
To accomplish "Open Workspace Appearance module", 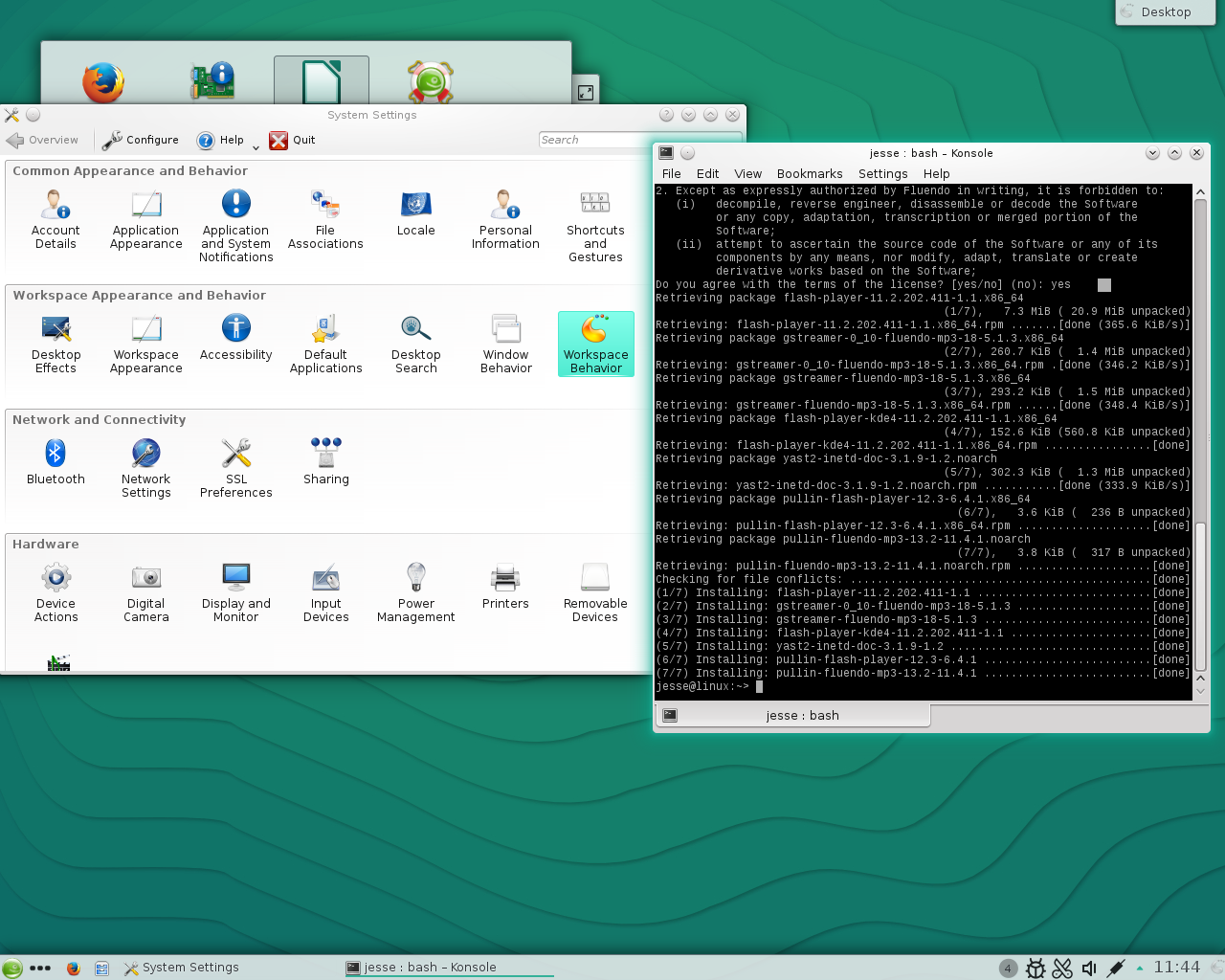I will pos(145,344).
